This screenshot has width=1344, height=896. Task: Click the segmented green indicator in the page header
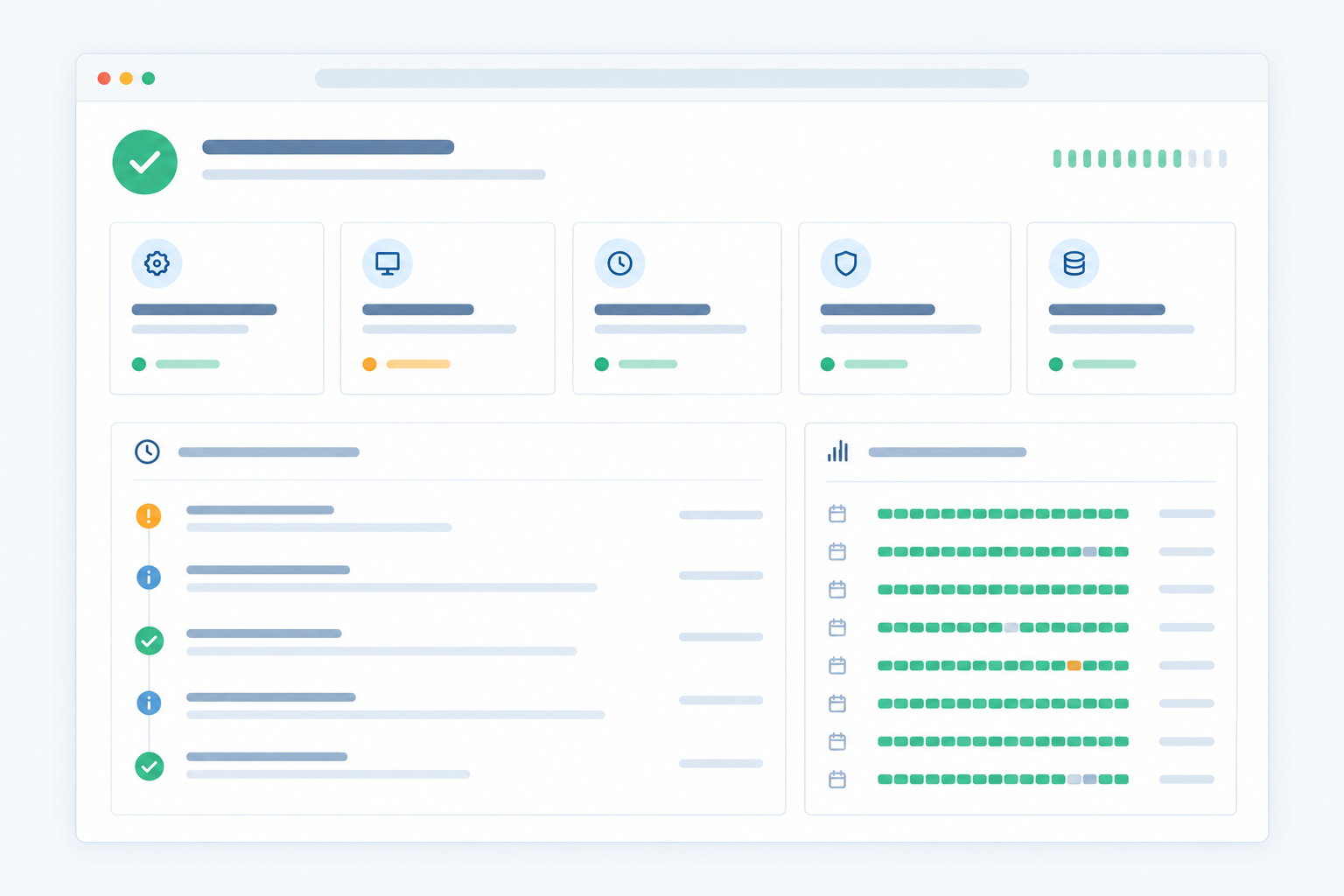click(1139, 158)
